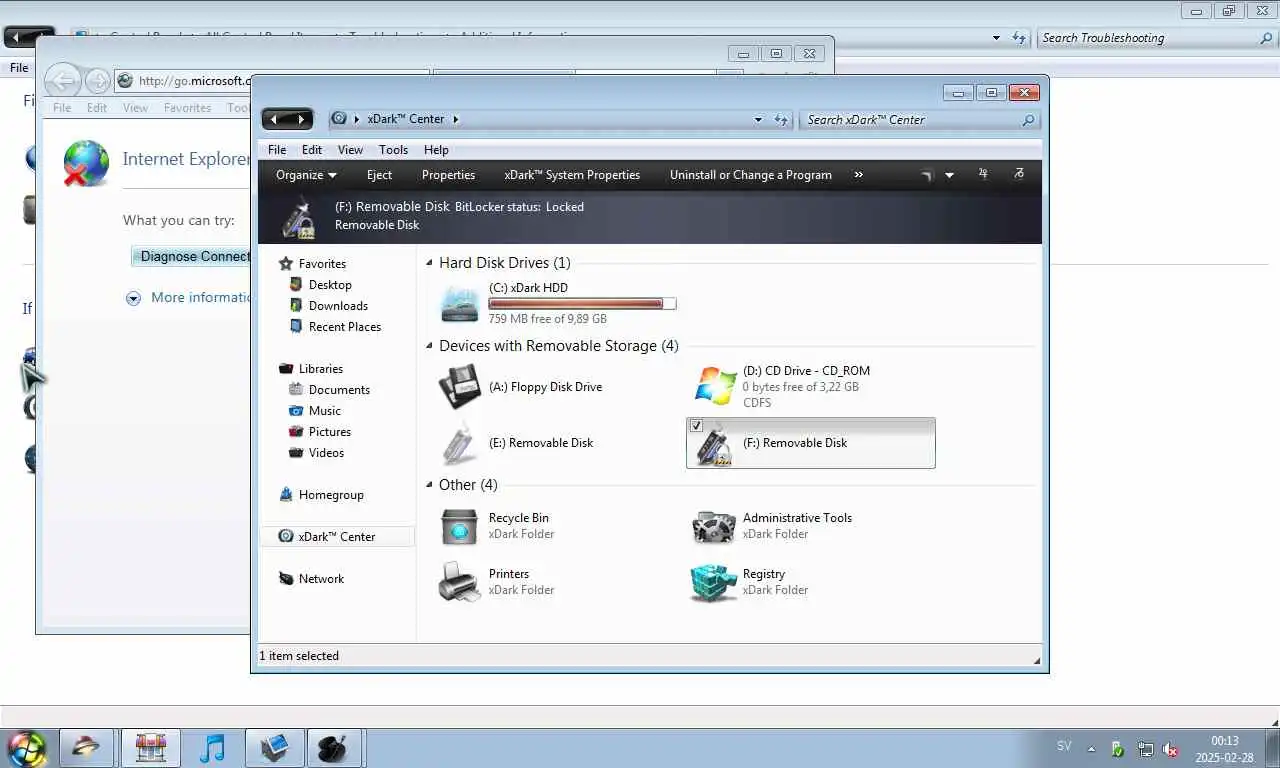Viewport: 1280px width, 768px height.
Task: Open the Start menu orb
Action: coord(27,748)
